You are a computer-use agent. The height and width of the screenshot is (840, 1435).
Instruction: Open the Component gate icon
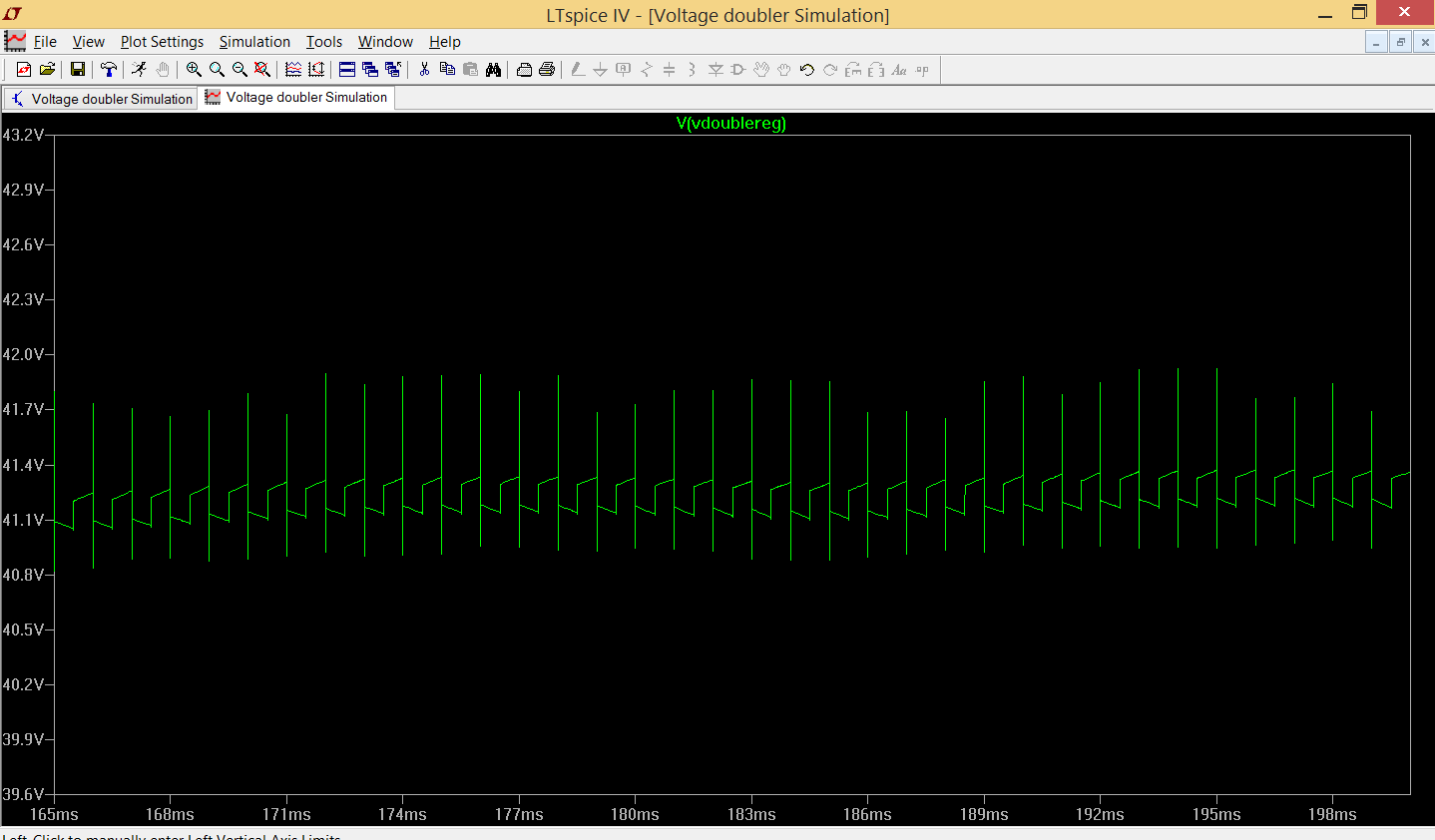738,69
